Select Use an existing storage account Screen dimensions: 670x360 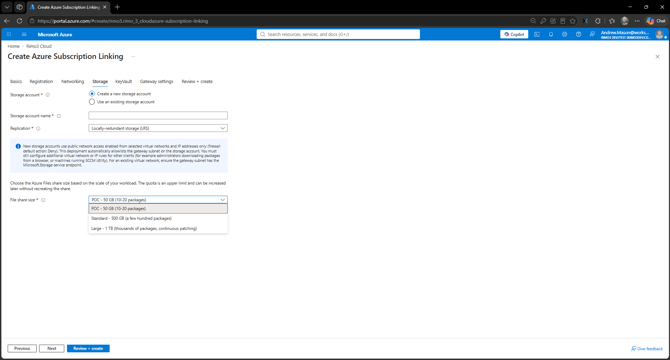click(x=92, y=102)
